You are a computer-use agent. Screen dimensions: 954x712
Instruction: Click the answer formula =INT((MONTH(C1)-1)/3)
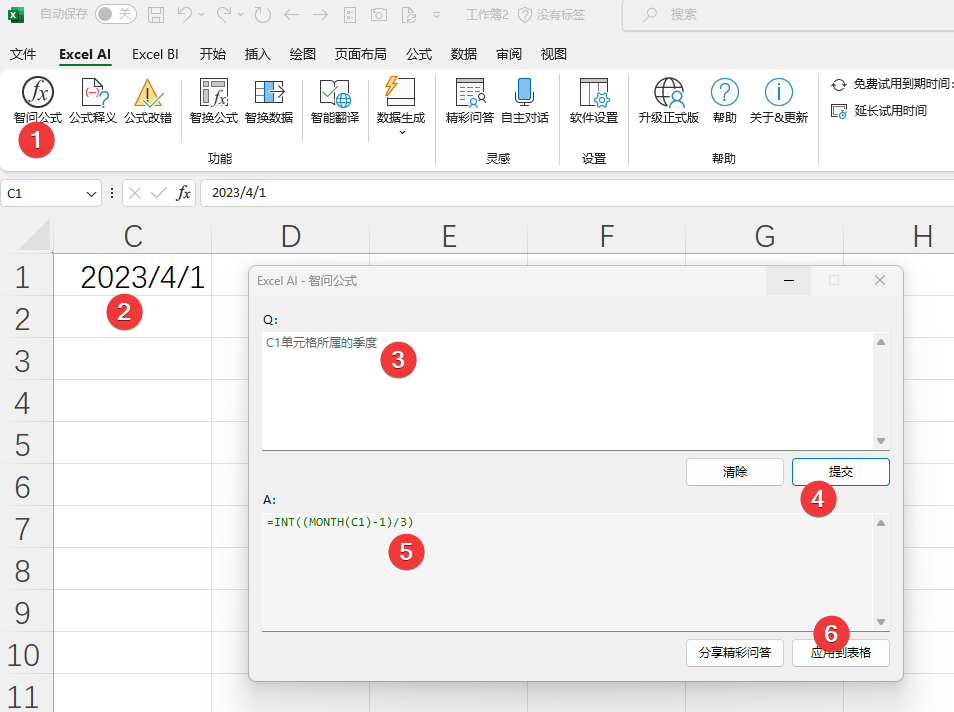click(340, 522)
